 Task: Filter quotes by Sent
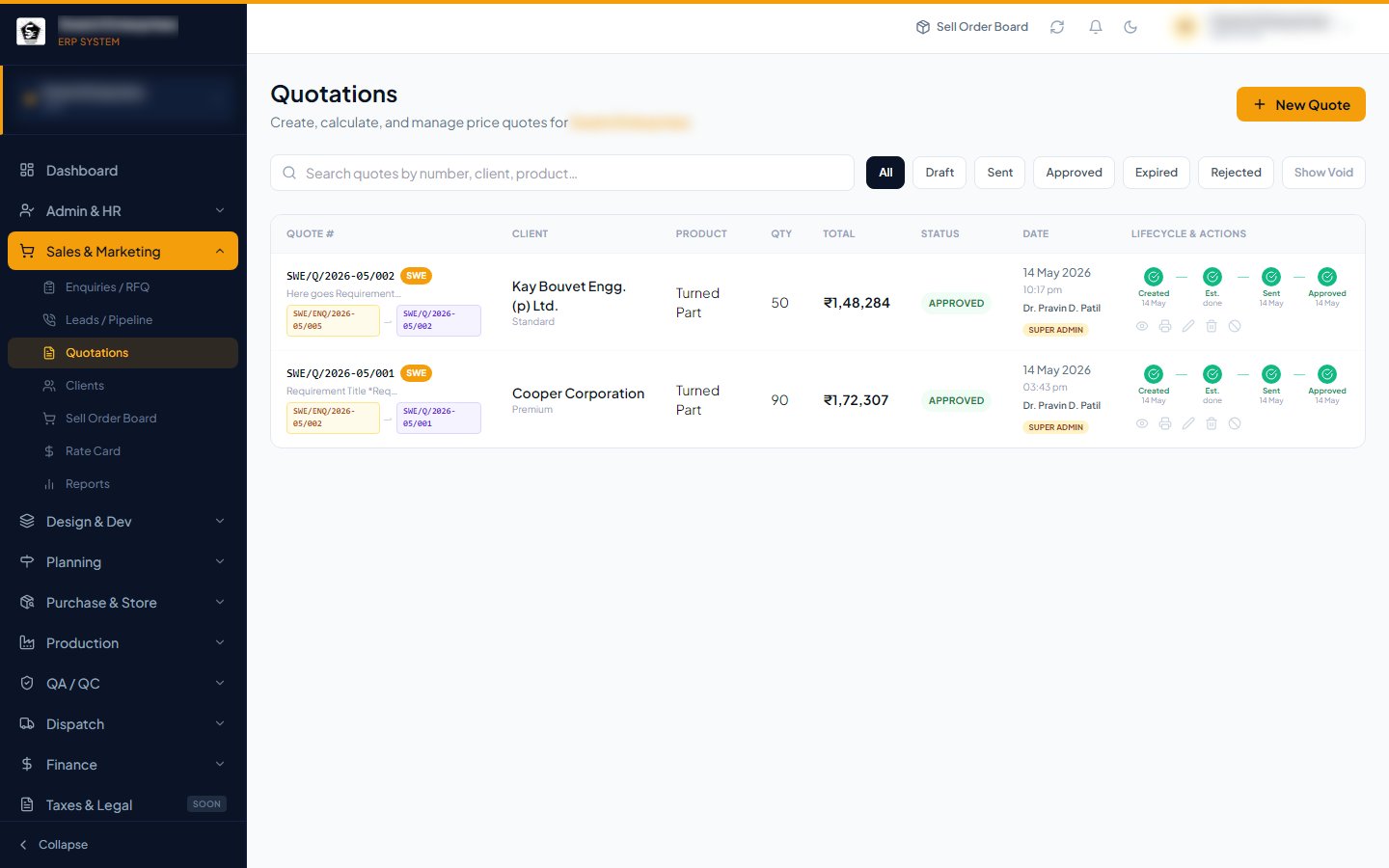tap(1000, 173)
